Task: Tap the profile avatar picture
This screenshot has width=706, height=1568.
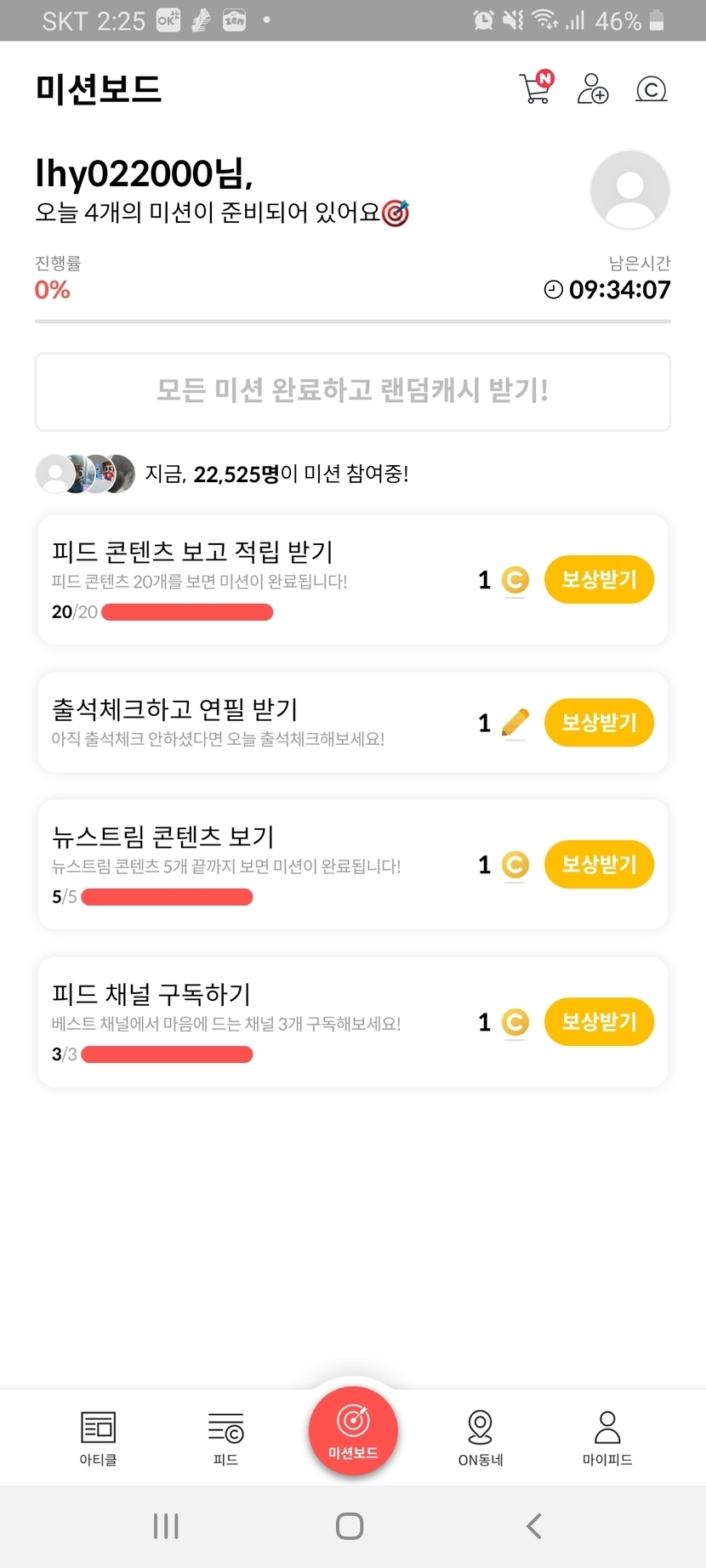Action: [629, 190]
